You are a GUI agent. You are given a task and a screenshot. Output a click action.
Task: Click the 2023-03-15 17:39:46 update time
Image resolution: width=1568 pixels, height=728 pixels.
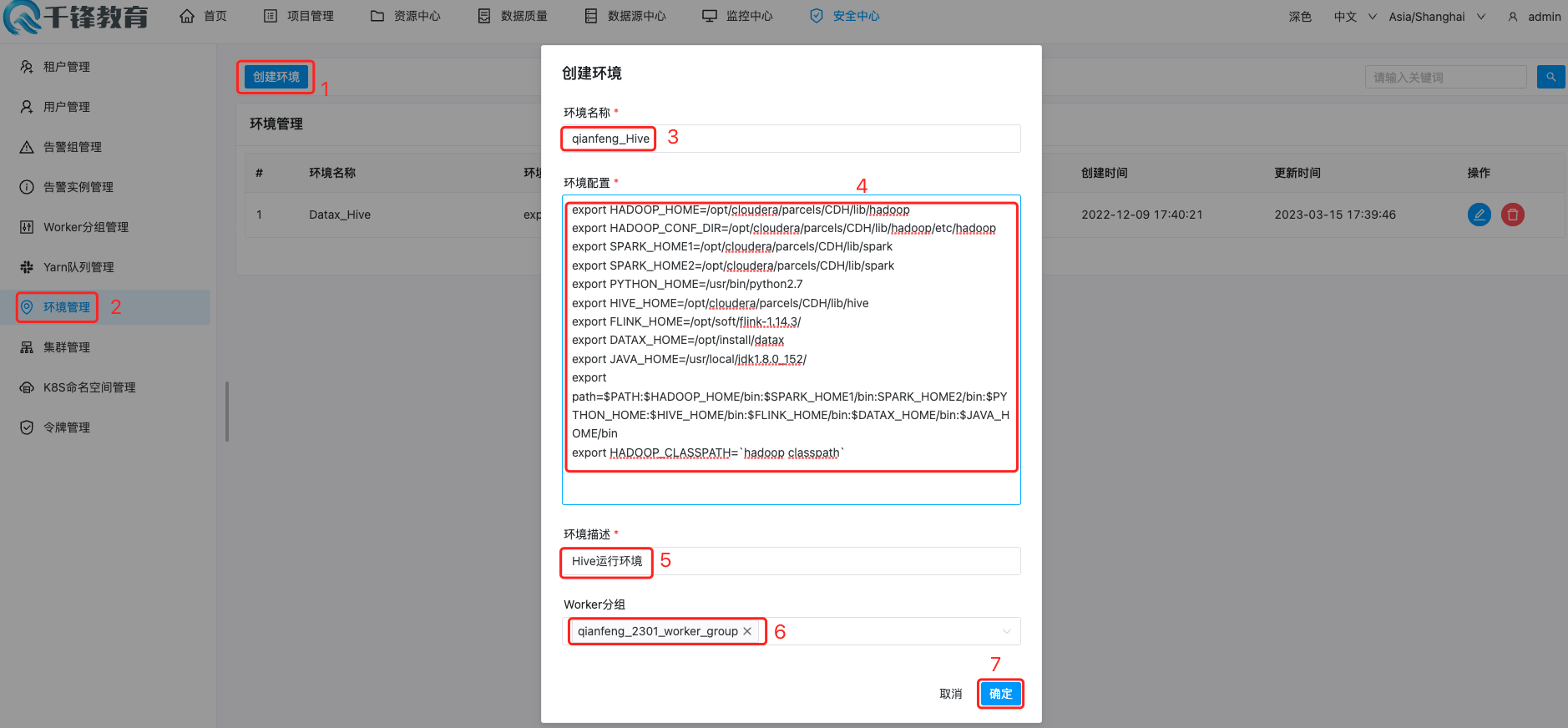point(1334,215)
